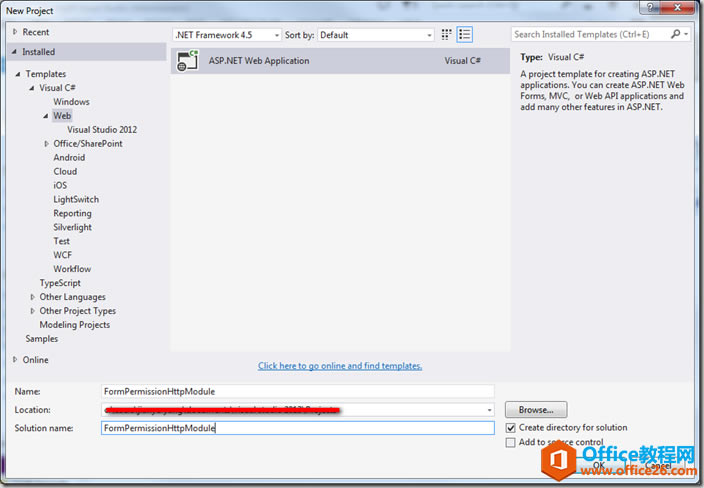Switch to small icons view
The image size is (704, 488).
tap(446, 35)
